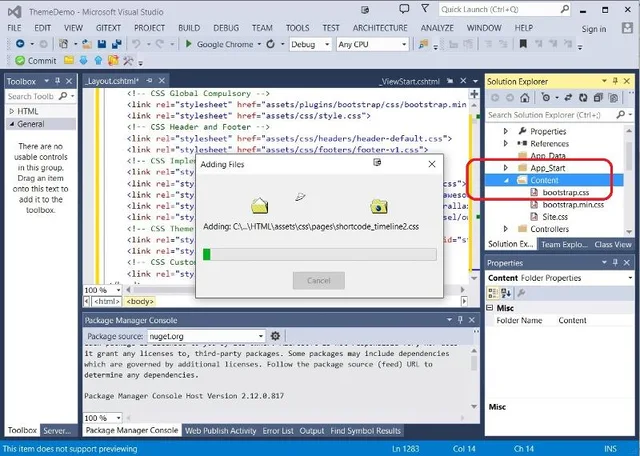This screenshot has width=640, height=456.
Task: Switch to the Class View tab
Action: pyautogui.click(x=613, y=244)
